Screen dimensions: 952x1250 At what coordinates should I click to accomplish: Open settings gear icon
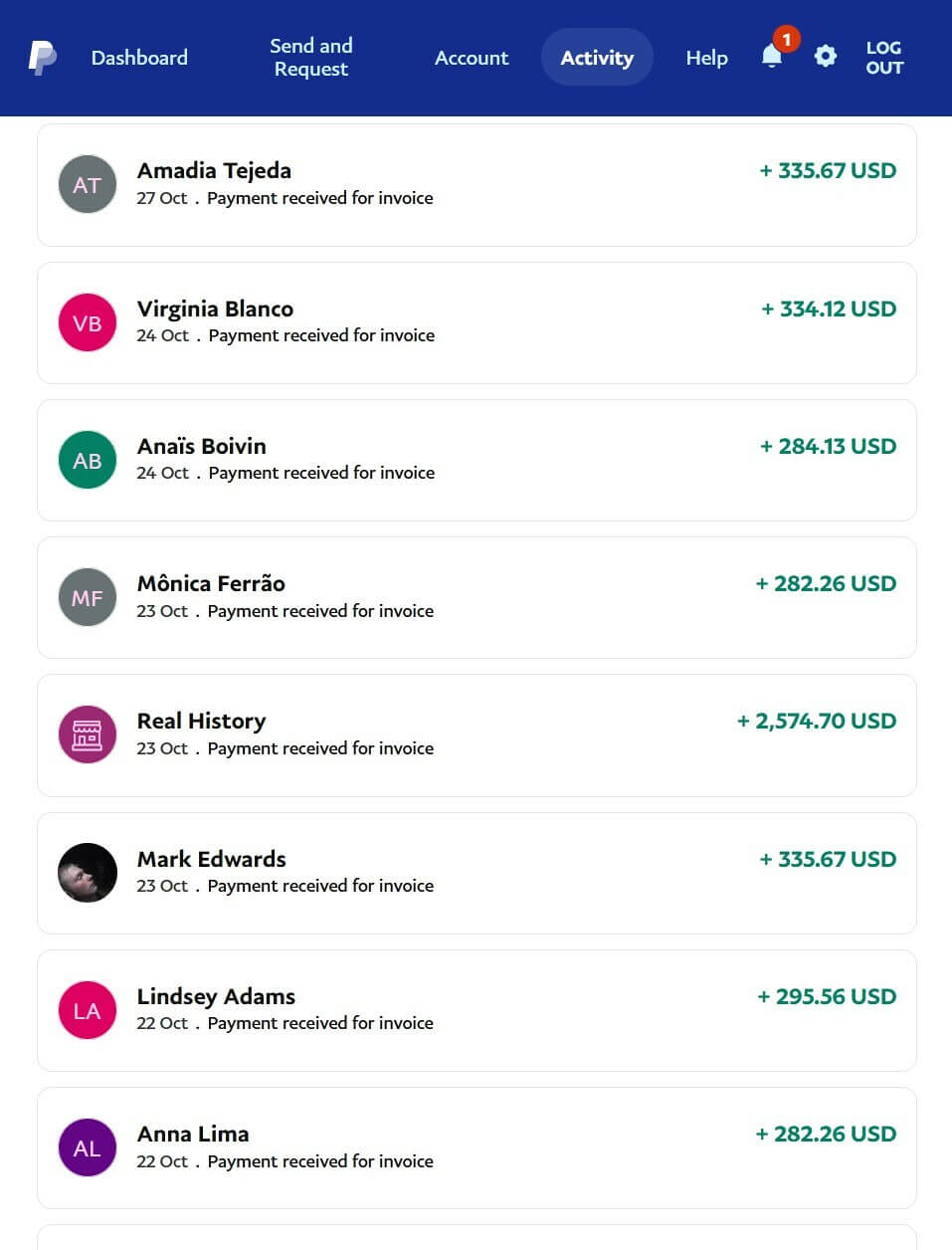pos(825,56)
